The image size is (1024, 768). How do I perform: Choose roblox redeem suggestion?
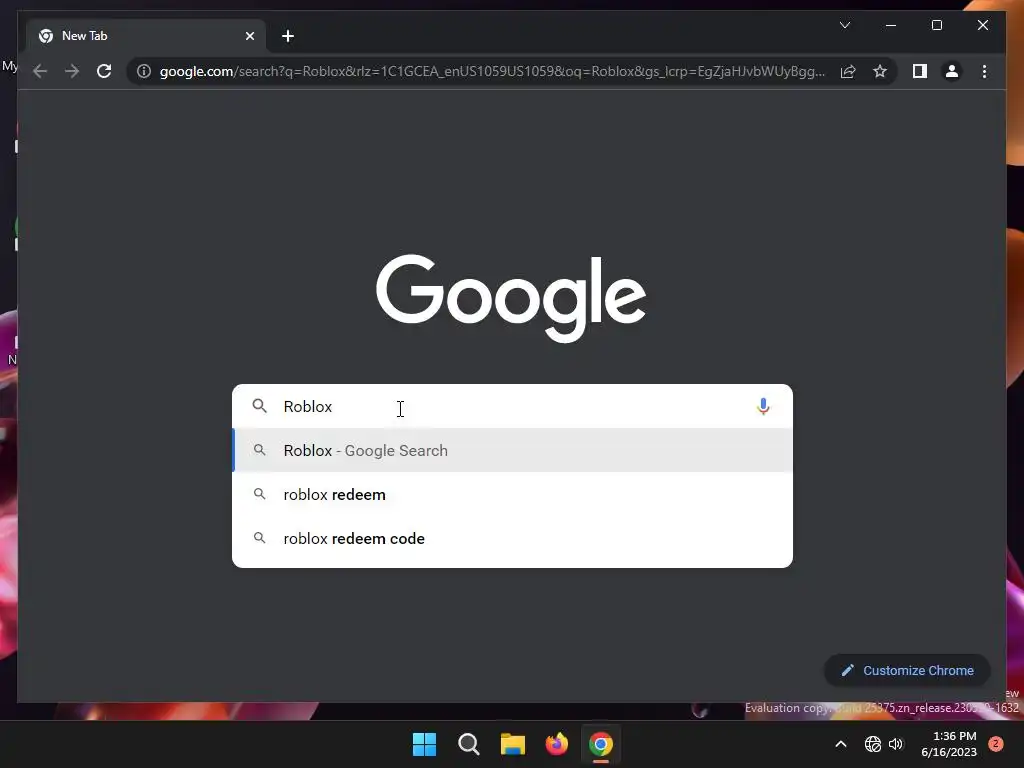[512, 494]
